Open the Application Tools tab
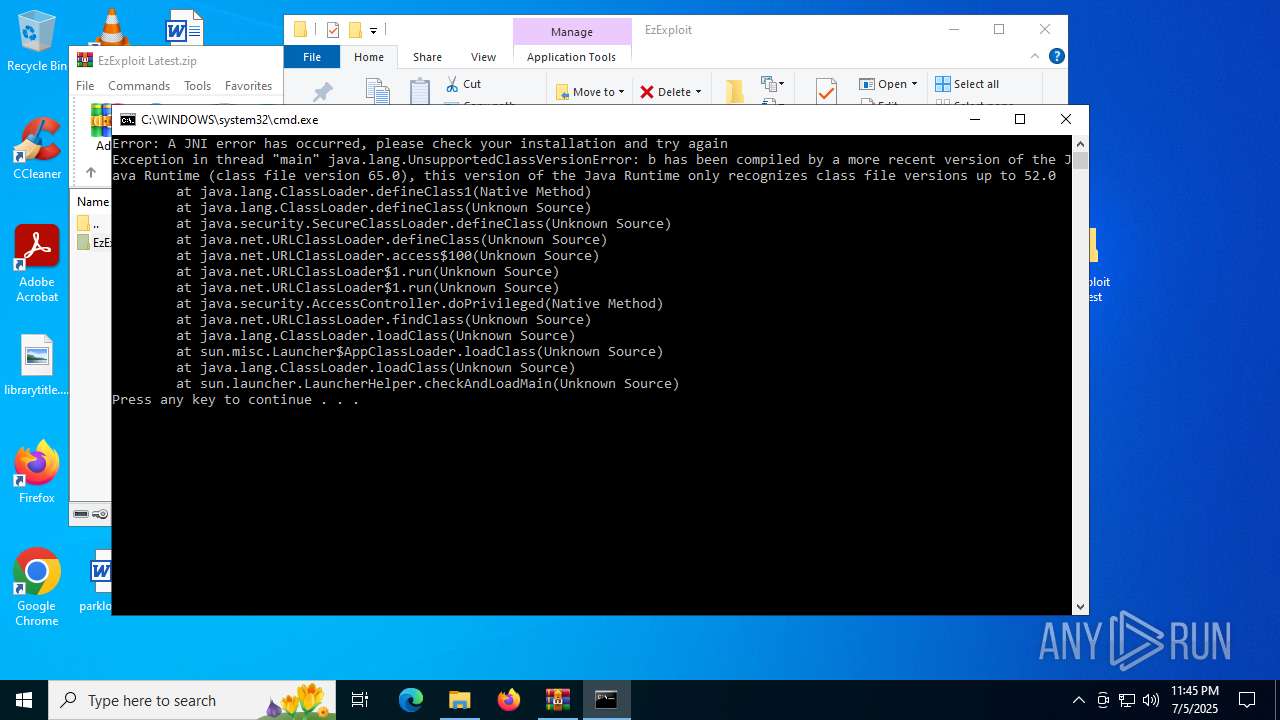The height and width of the screenshot is (720, 1280). [x=571, y=57]
